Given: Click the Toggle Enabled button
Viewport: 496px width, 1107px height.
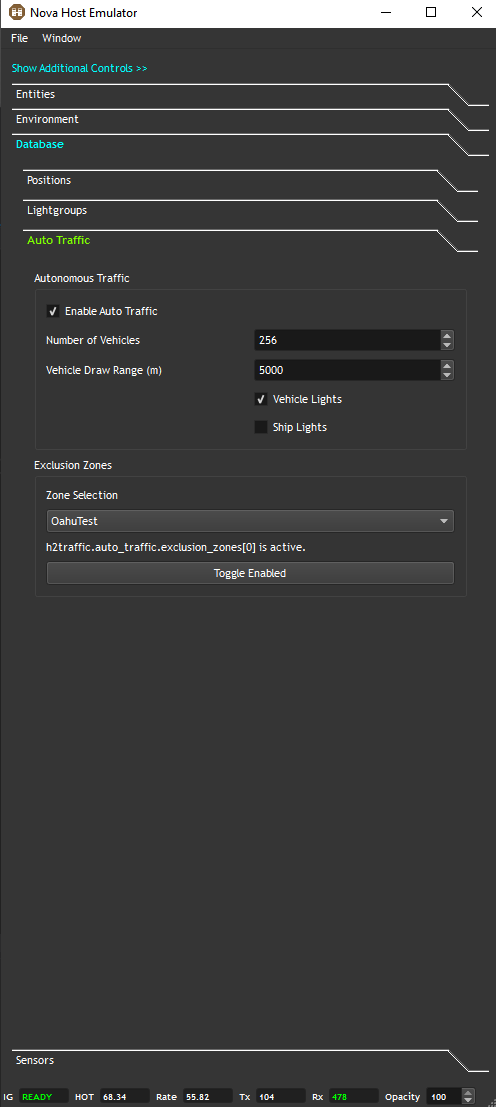Looking at the screenshot, I should point(250,573).
